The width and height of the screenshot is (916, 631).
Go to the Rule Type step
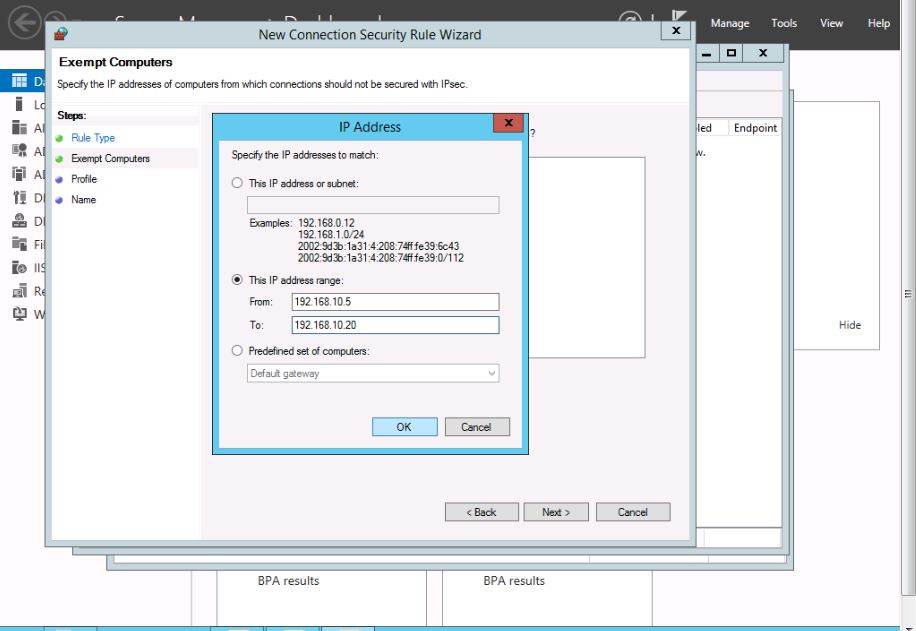click(92, 138)
